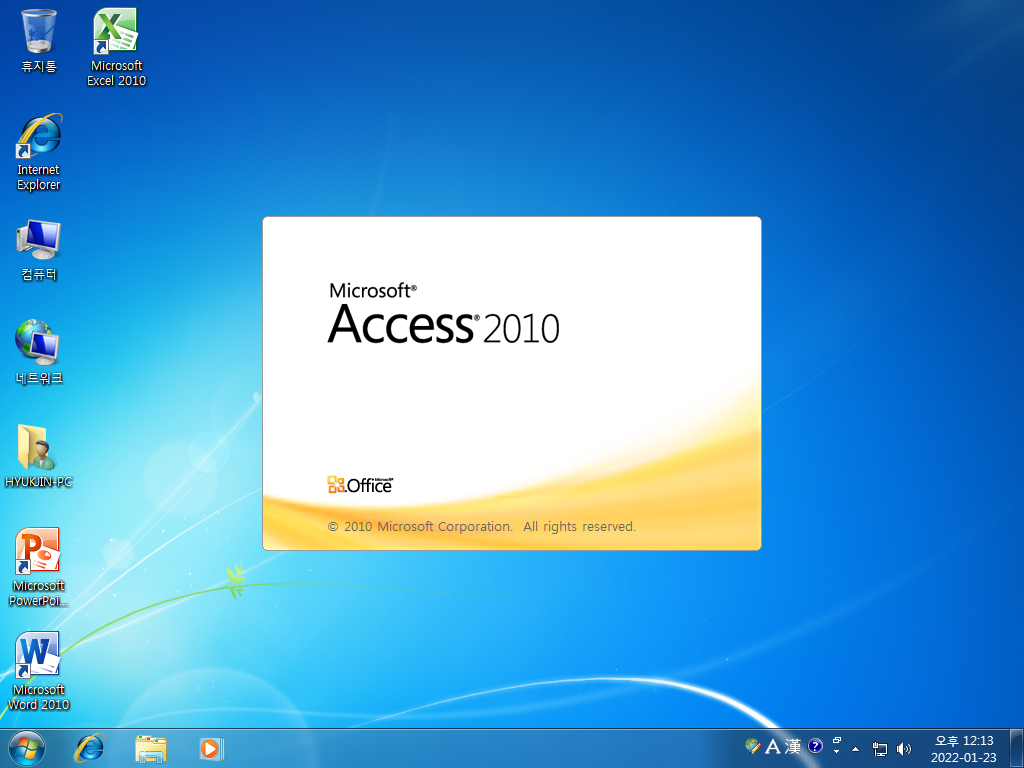Screen dimensions: 1024x768
Task: Open the language bar help icon
Action: 815,746
